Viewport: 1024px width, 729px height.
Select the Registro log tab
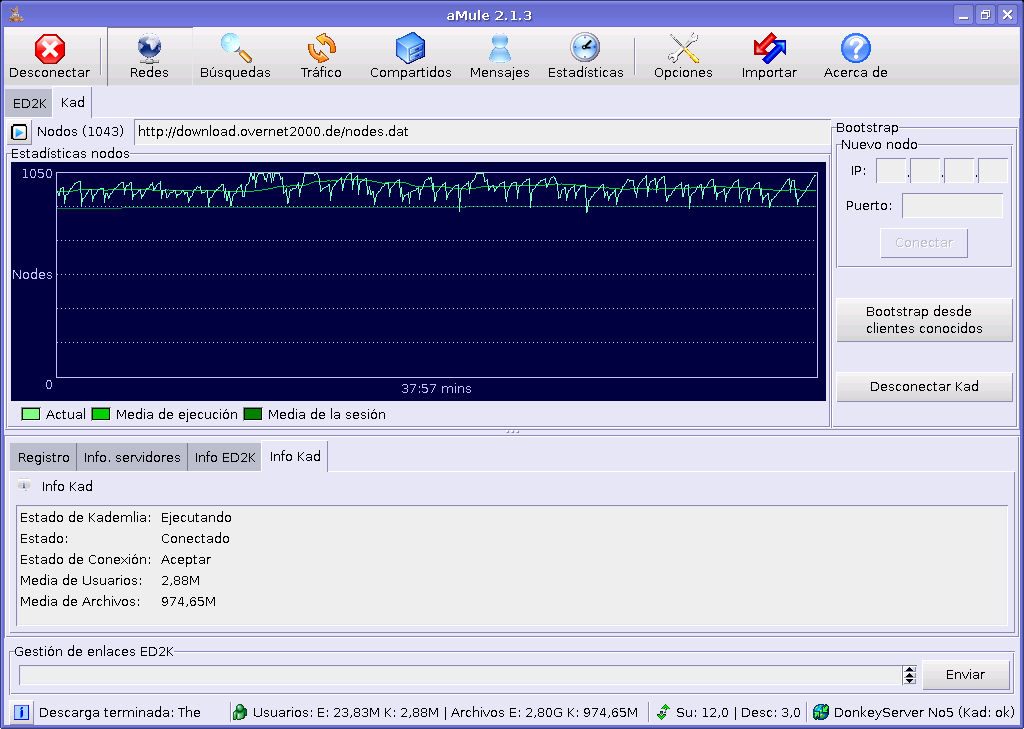click(x=43, y=457)
